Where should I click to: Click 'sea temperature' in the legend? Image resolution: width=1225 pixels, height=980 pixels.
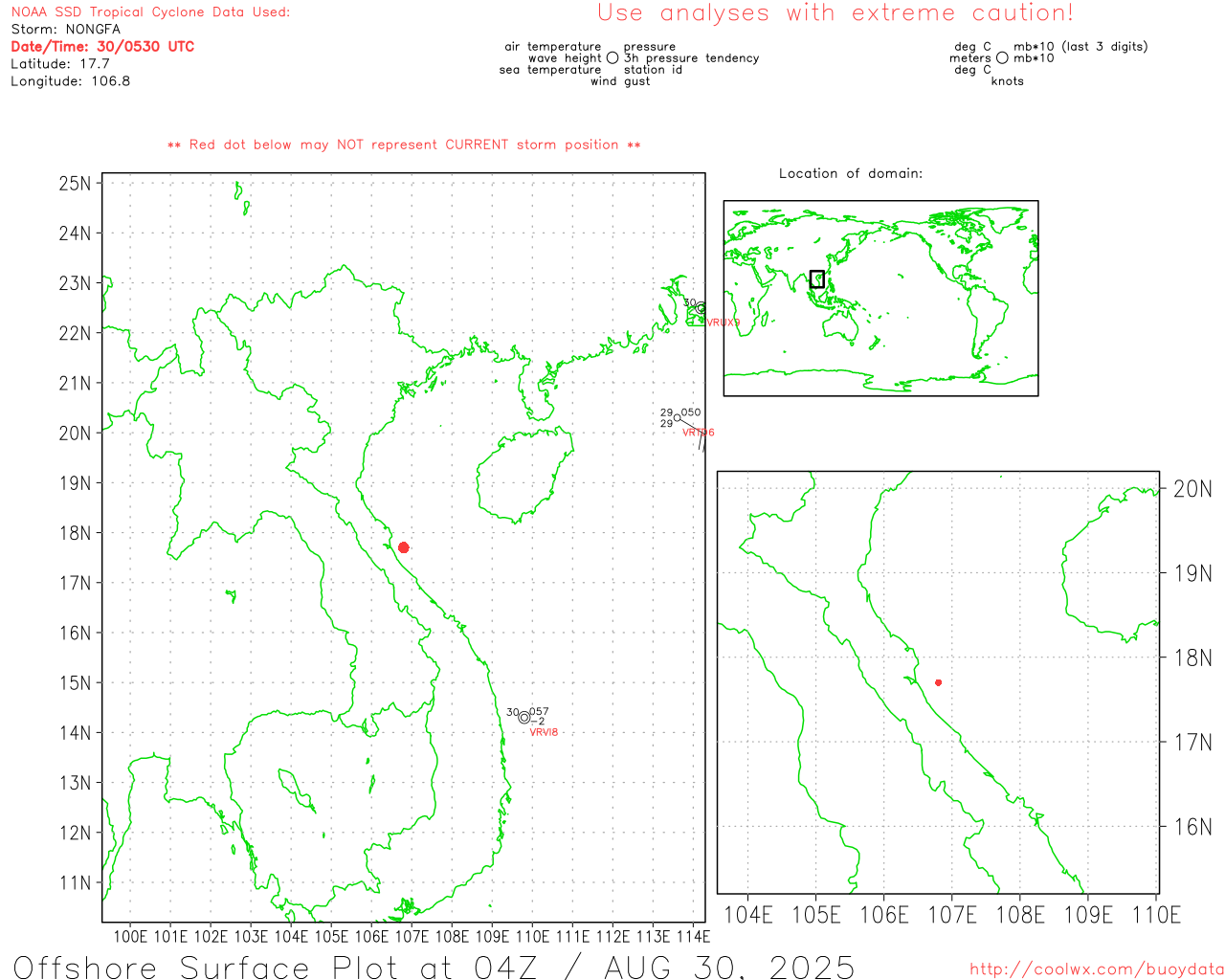click(550, 70)
